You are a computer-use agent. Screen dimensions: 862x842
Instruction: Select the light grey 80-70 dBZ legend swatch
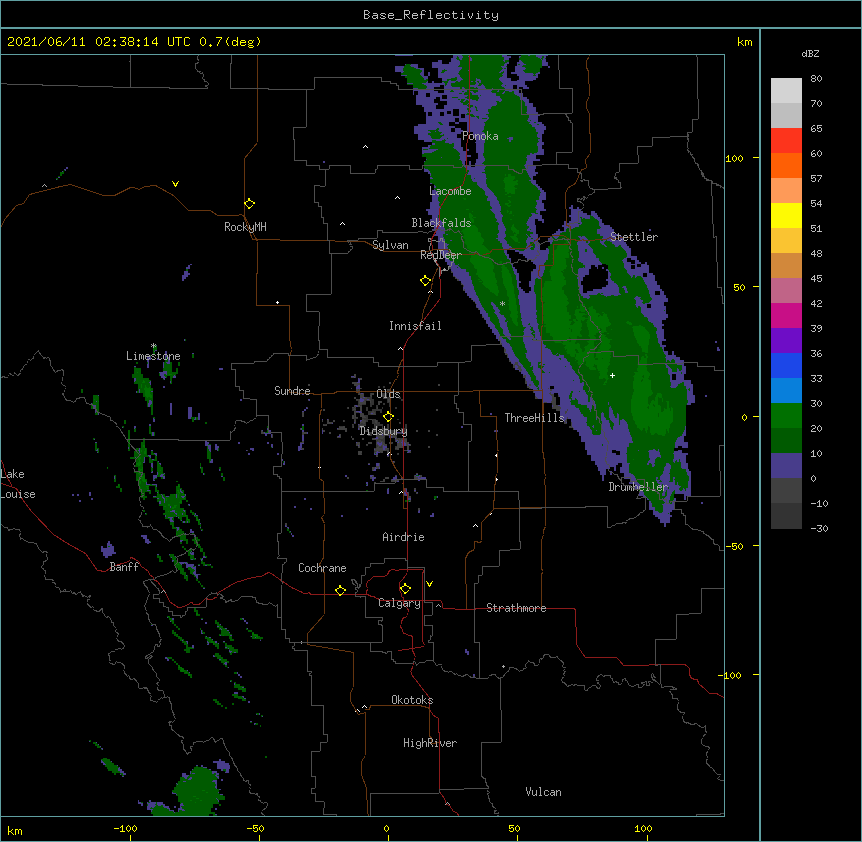(786, 91)
